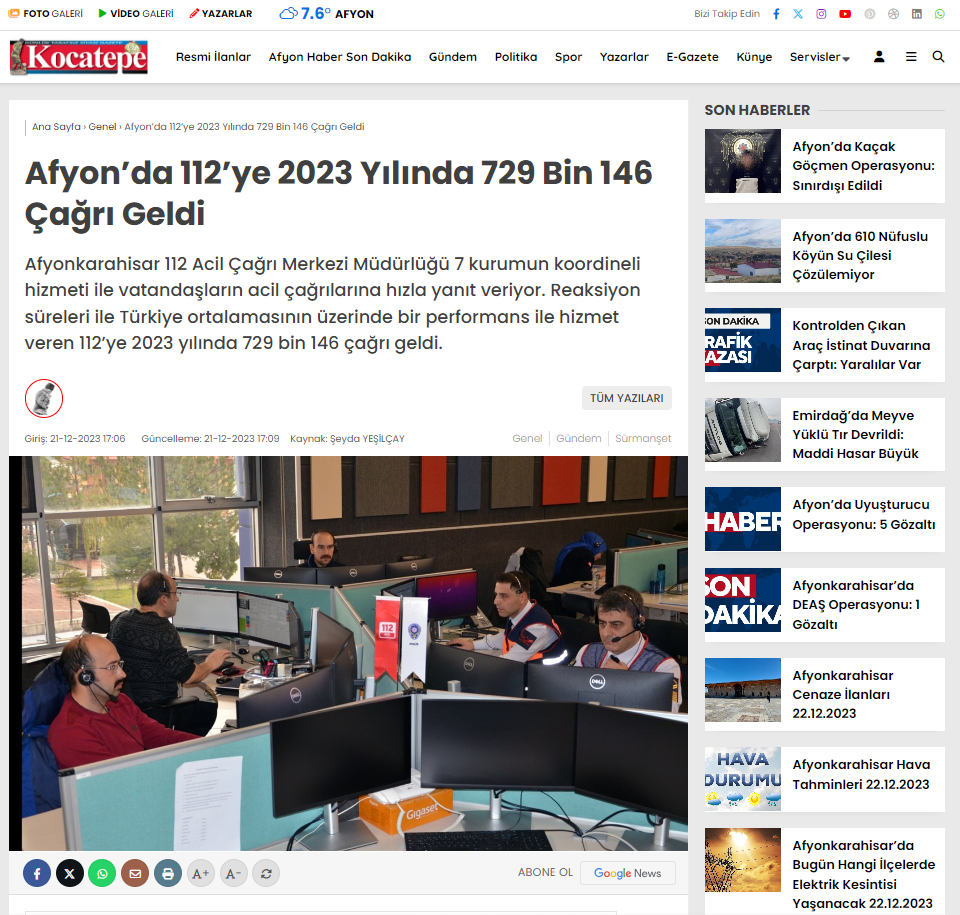Open the Gündem menu item
960x915 pixels.
(x=452, y=57)
